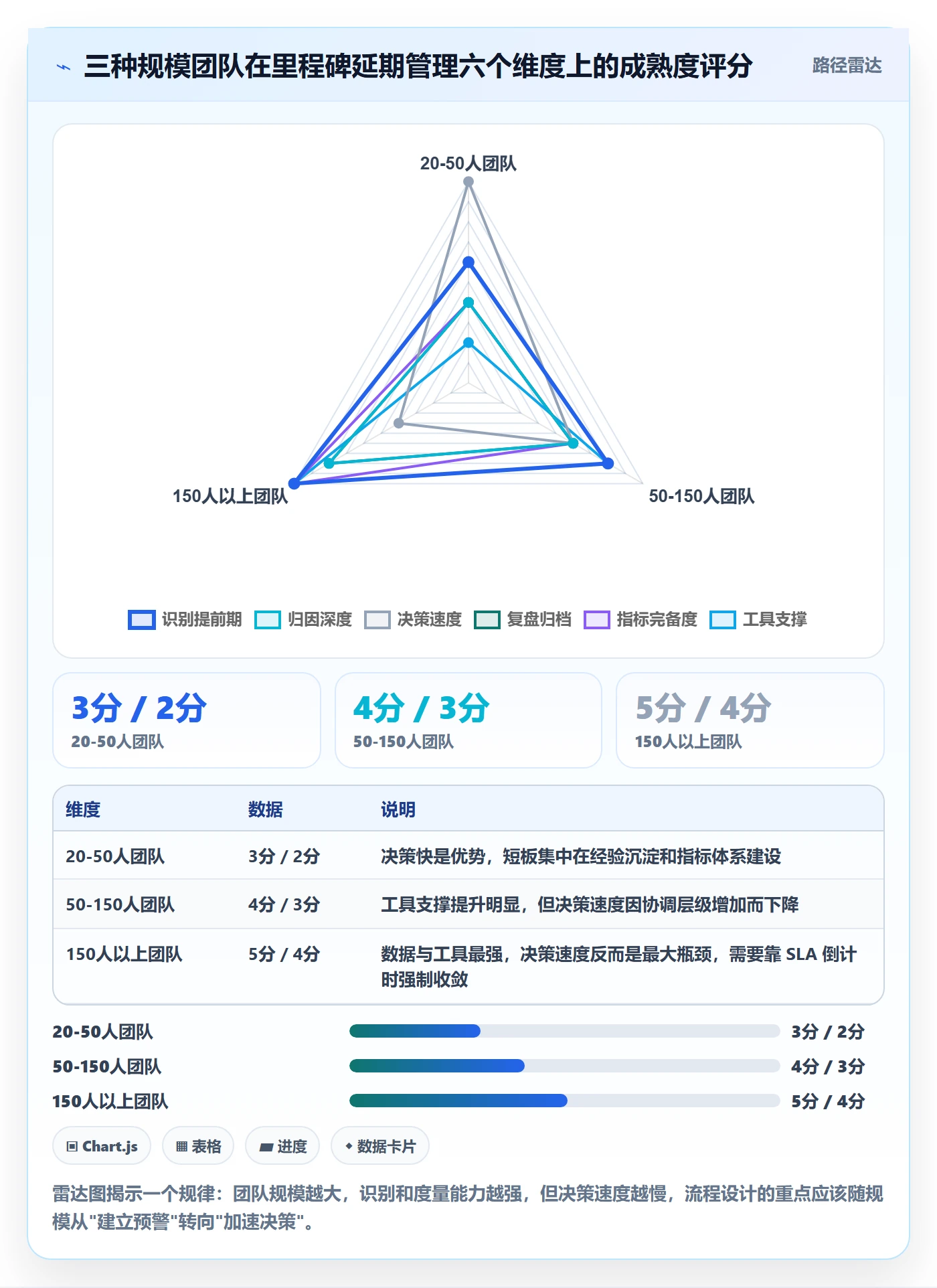This screenshot has width=937, height=1288.
Task: Select the 5分 / 4分 data card
Action: 750,720
